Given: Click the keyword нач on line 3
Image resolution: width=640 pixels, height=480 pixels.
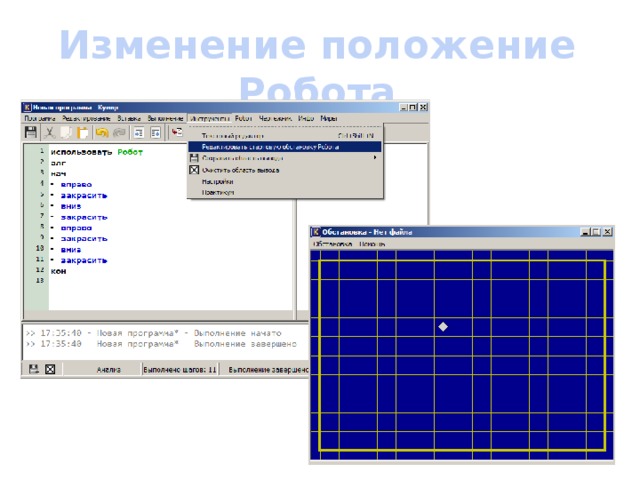Looking at the screenshot, I should click(58, 174).
